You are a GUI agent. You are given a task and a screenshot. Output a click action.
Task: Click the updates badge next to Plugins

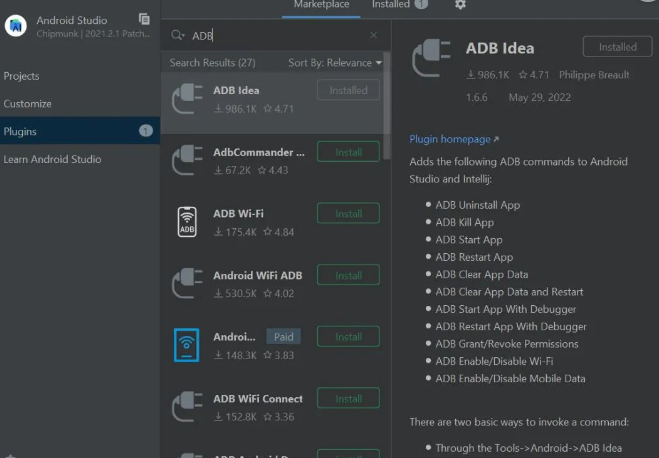[146, 131]
